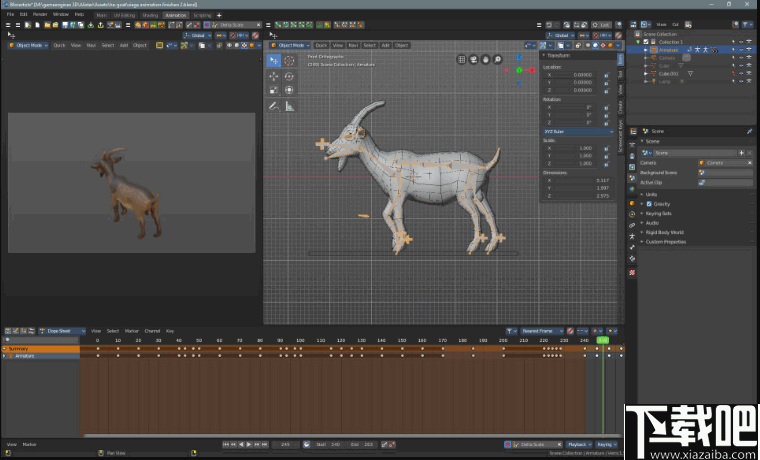Toggle lock on Scale Z

pos(606,164)
